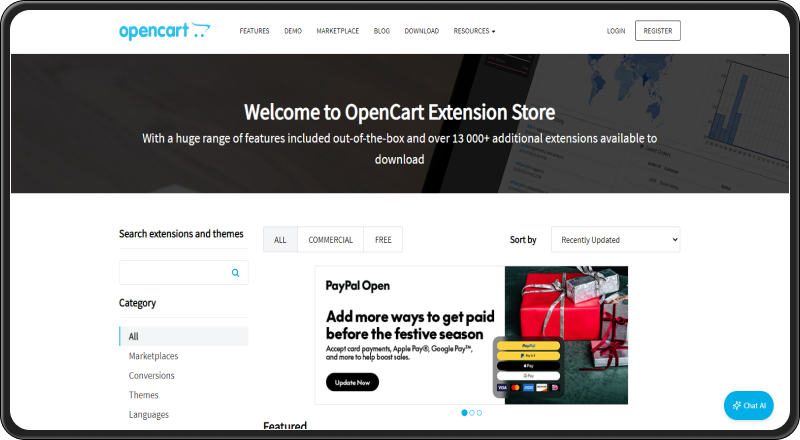The width and height of the screenshot is (800, 440).
Task: Open the Features page
Action: 254,31
